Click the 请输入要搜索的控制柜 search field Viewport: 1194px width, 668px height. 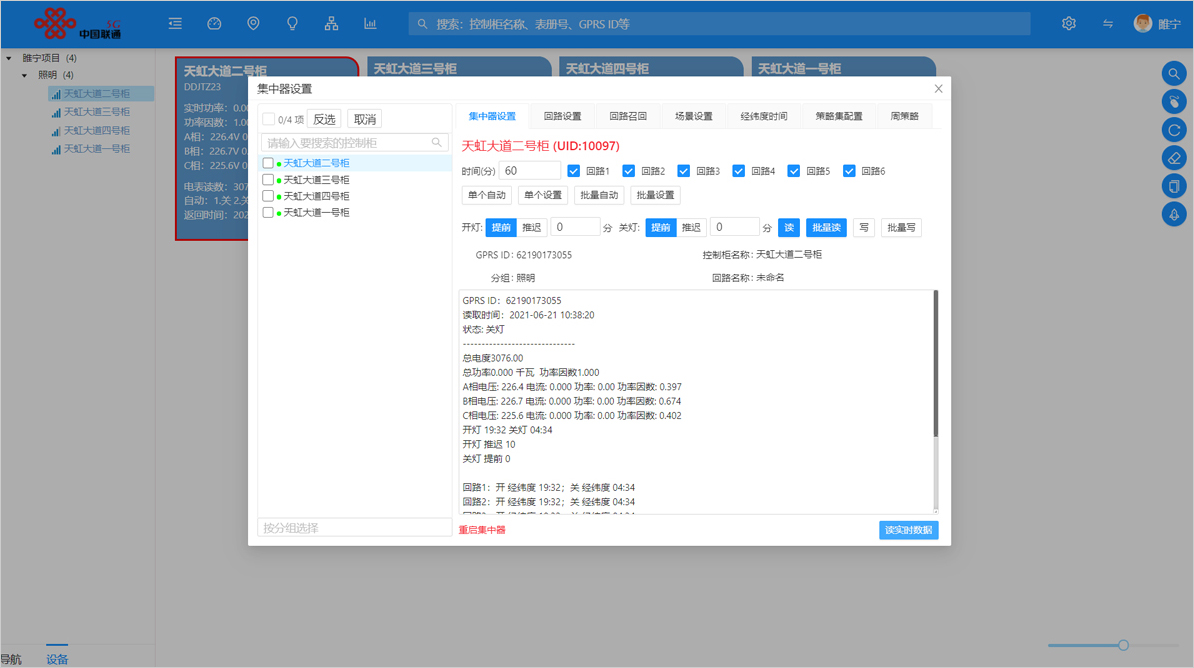click(x=346, y=143)
